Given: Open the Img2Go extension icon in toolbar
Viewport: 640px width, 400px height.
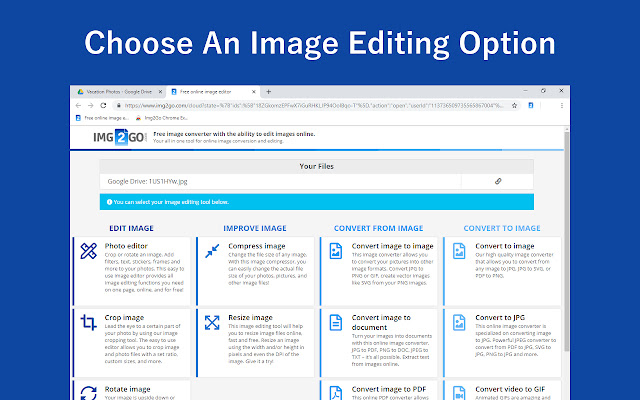Looking at the screenshot, I should [531, 105].
